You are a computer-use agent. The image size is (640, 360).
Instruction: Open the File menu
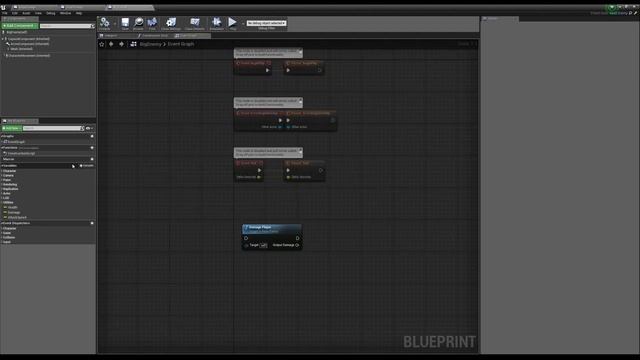coord(5,13)
